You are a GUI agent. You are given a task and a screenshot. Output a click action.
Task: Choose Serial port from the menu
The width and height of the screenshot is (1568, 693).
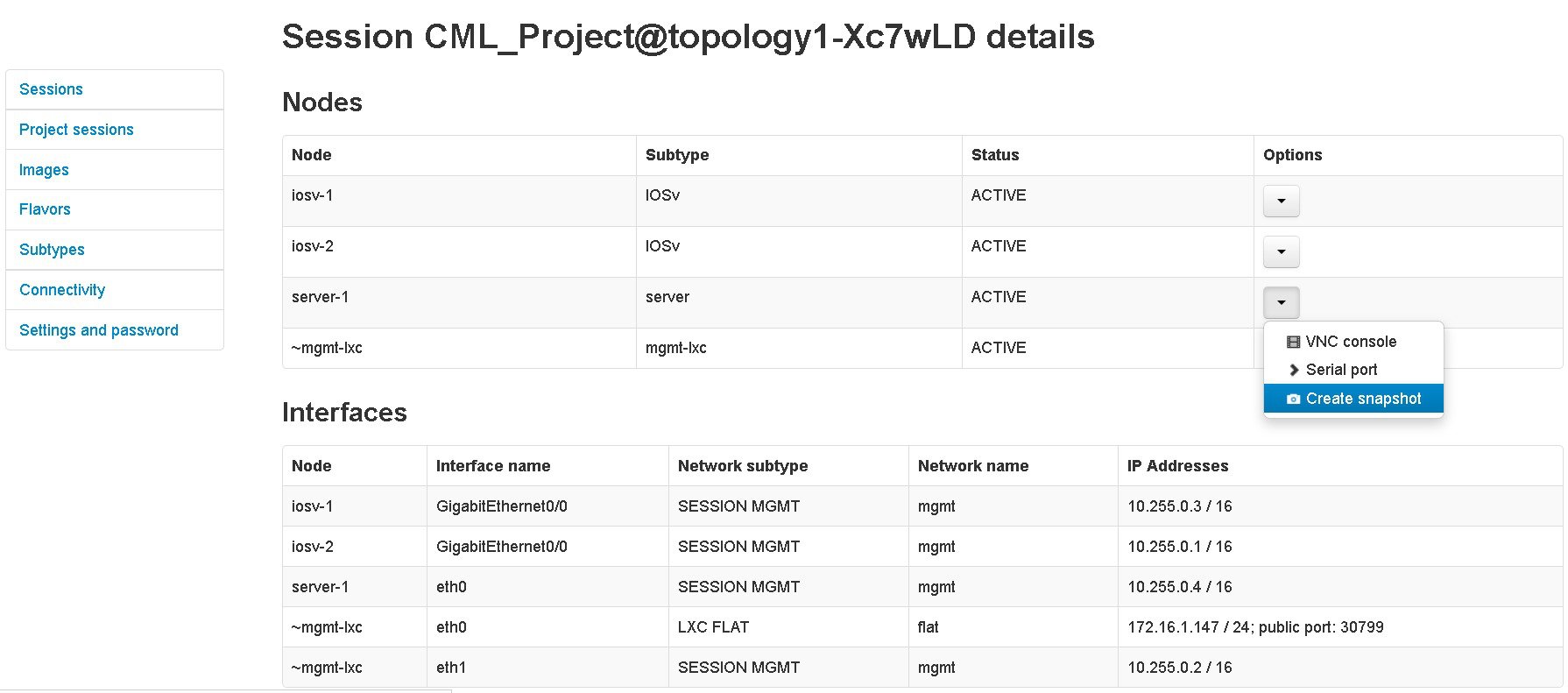pos(1341,370)
